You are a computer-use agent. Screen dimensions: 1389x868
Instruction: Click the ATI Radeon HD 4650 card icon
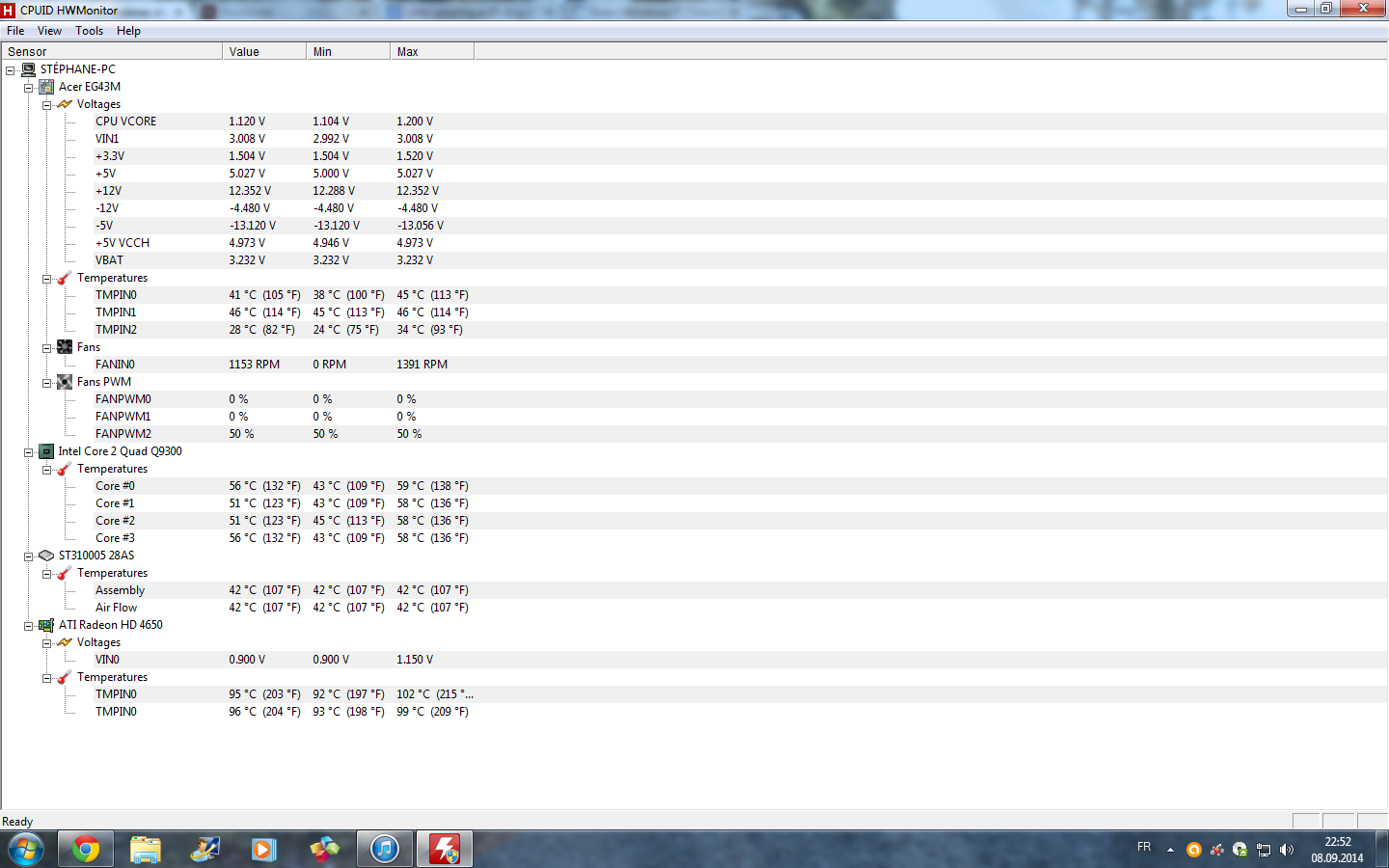tap(46, 625)
